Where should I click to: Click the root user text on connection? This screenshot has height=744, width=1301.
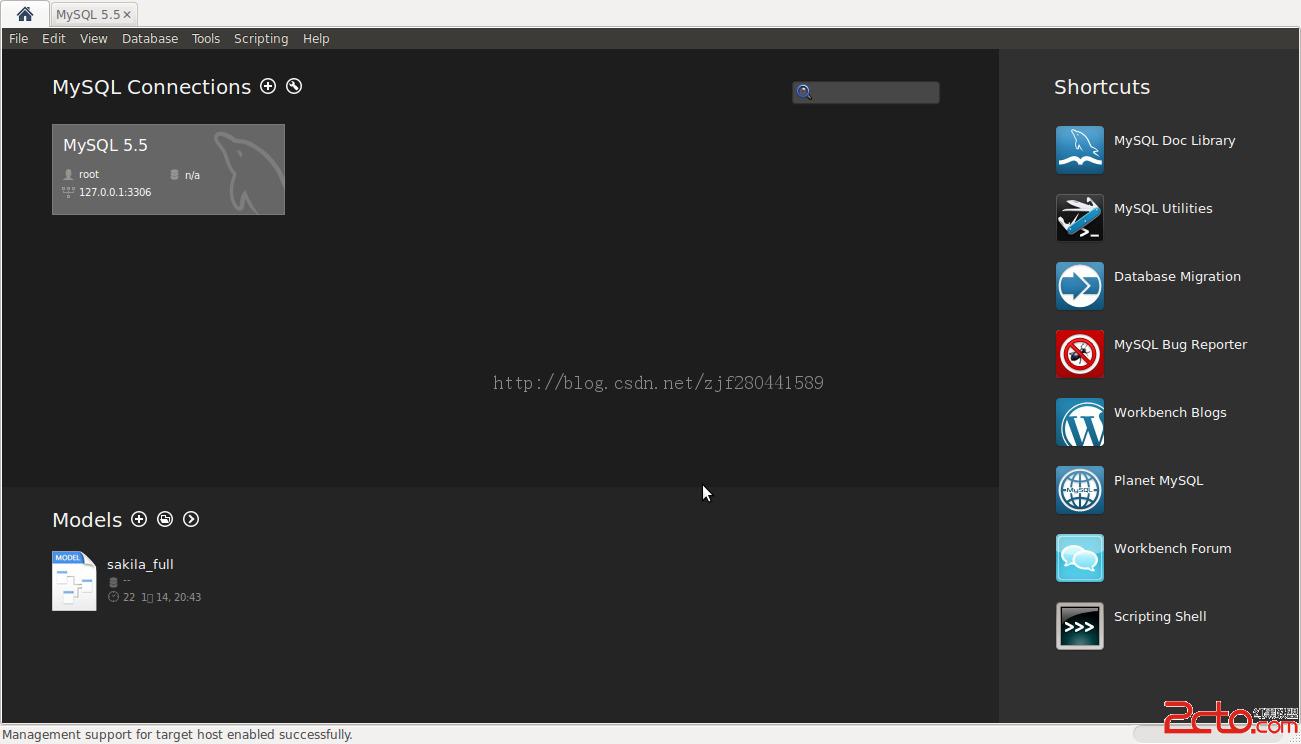pyautogui.click(x=89, y=174)
